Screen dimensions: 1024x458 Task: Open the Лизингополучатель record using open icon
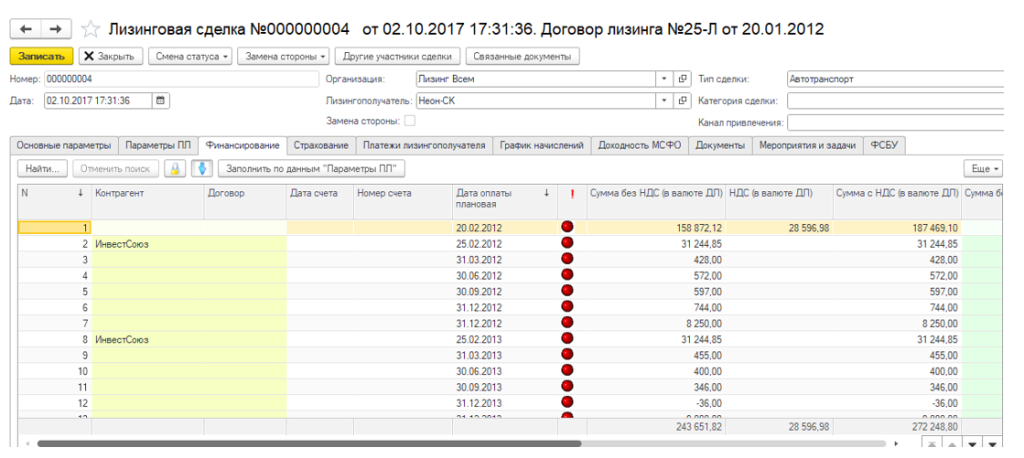pyautogui.click(x=683, y=100)
